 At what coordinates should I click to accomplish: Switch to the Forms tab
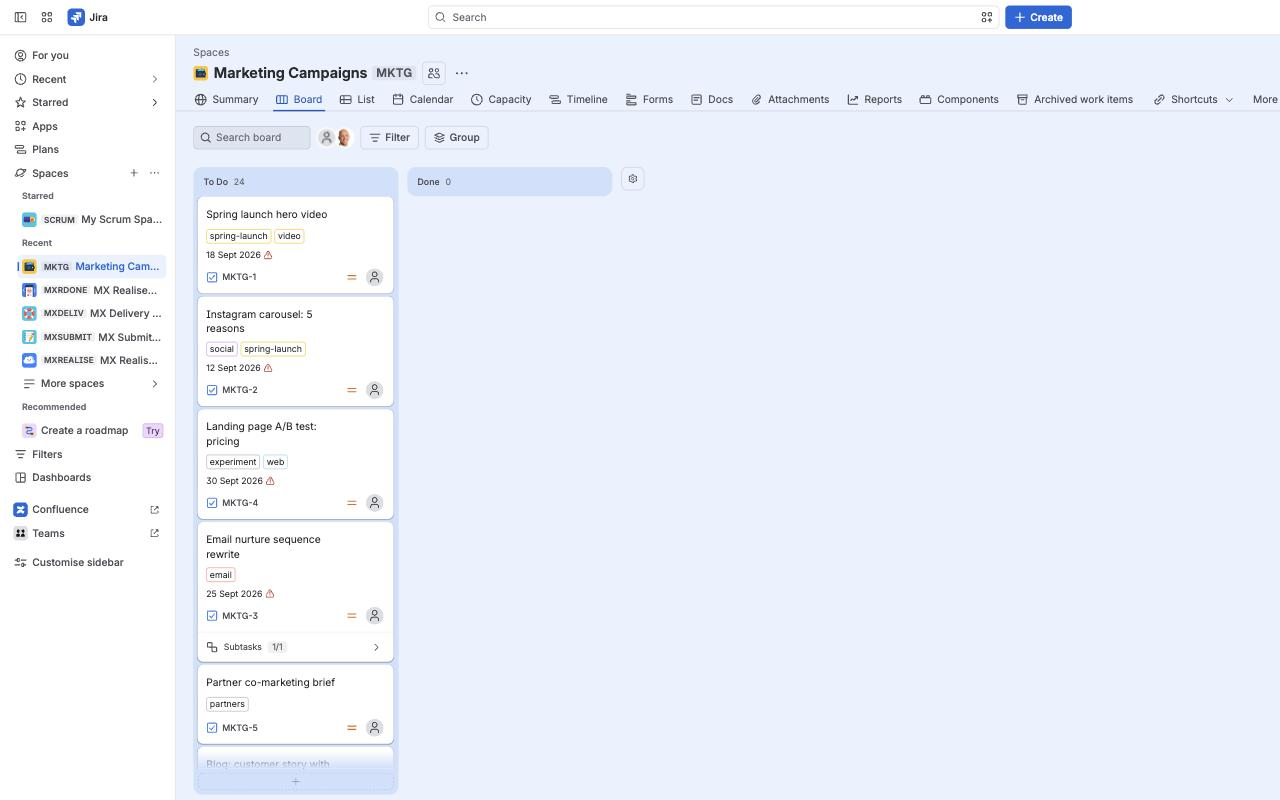coord(649,99)
